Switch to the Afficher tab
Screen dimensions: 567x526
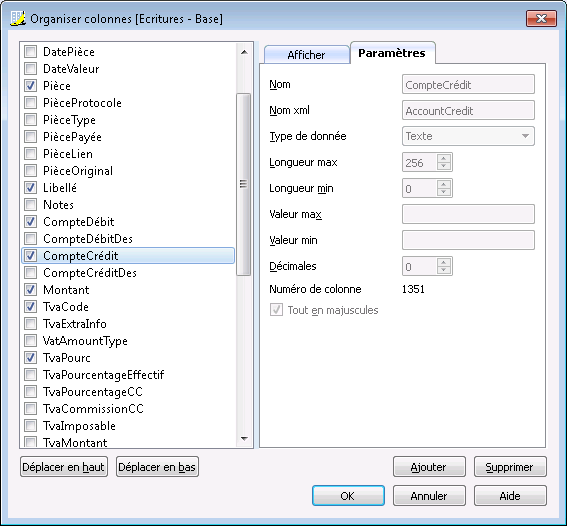(306, 55)
